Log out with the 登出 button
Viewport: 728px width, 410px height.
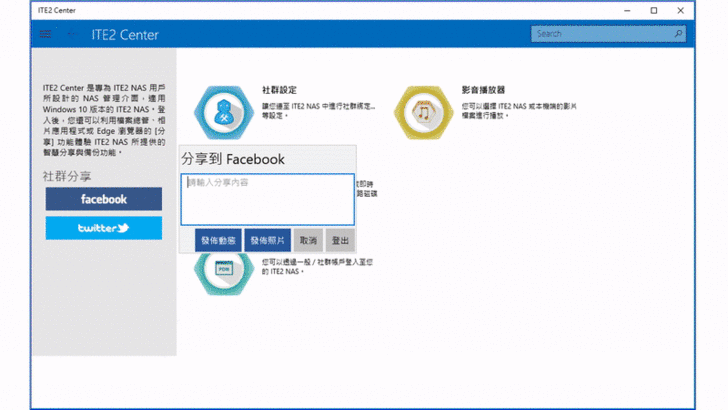(x=340, y=240)
